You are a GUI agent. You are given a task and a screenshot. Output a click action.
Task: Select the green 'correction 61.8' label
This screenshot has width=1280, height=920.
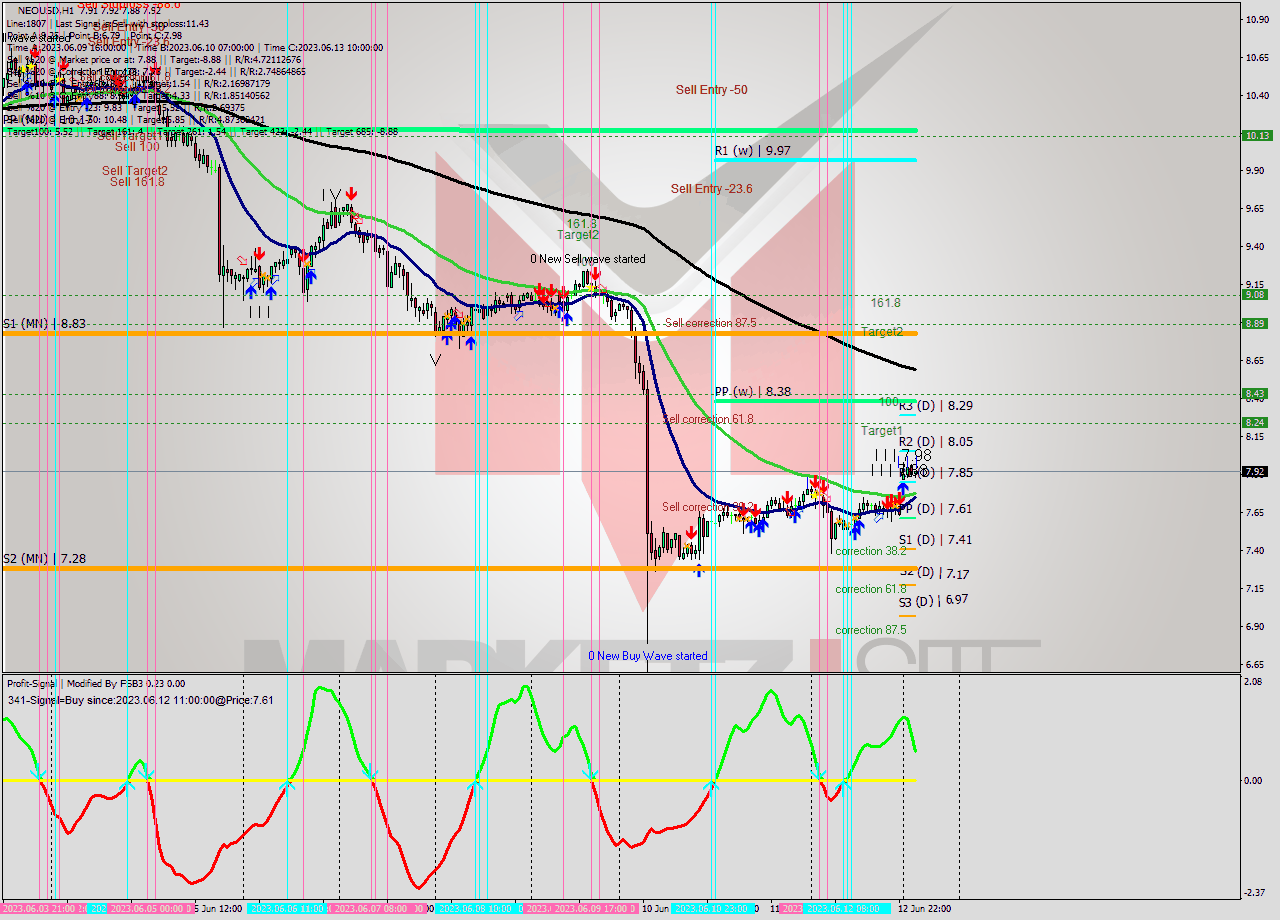pos(871,589)
